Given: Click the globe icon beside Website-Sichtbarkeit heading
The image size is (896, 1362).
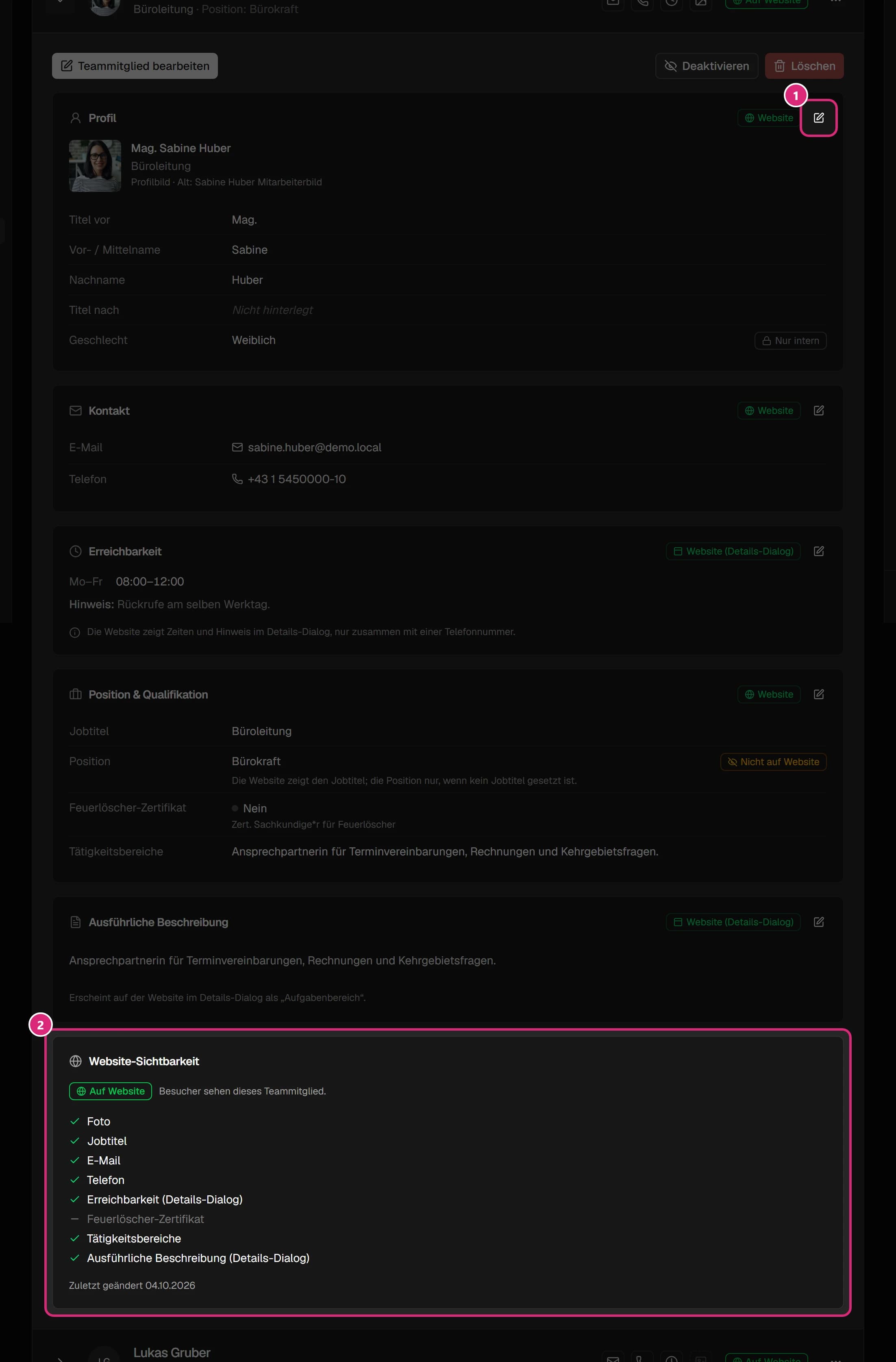Looking at the screenshot, I should pyautogui.click(x=76, y=1061).
